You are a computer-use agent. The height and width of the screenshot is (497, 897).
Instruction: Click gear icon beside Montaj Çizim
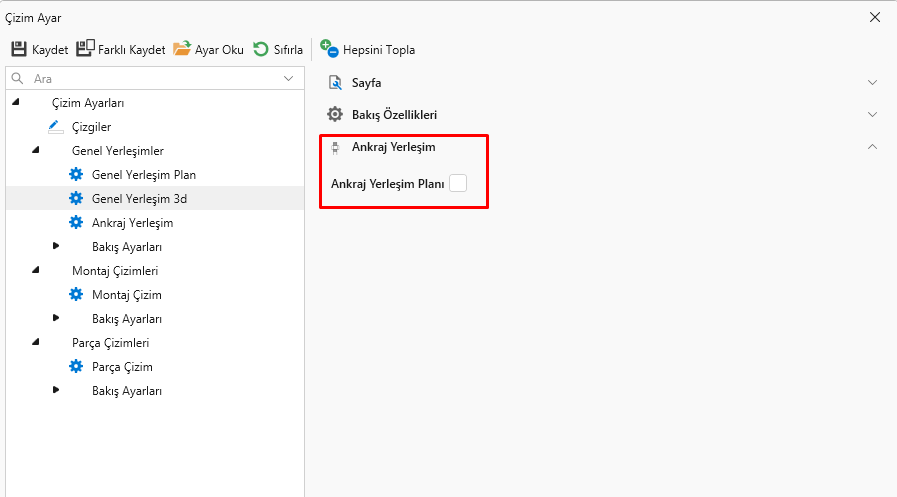76,295
